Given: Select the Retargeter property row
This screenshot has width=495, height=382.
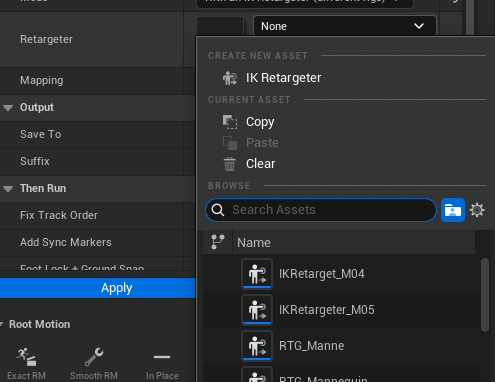Looking at the screenshot, I should [97, 39].
